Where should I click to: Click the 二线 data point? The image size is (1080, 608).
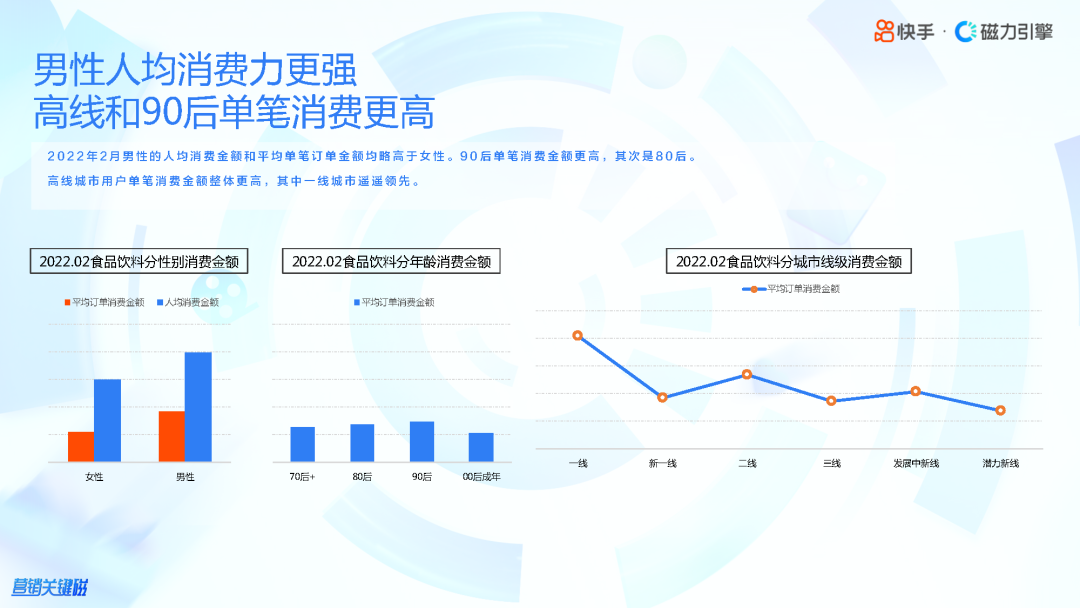[747, 375]
